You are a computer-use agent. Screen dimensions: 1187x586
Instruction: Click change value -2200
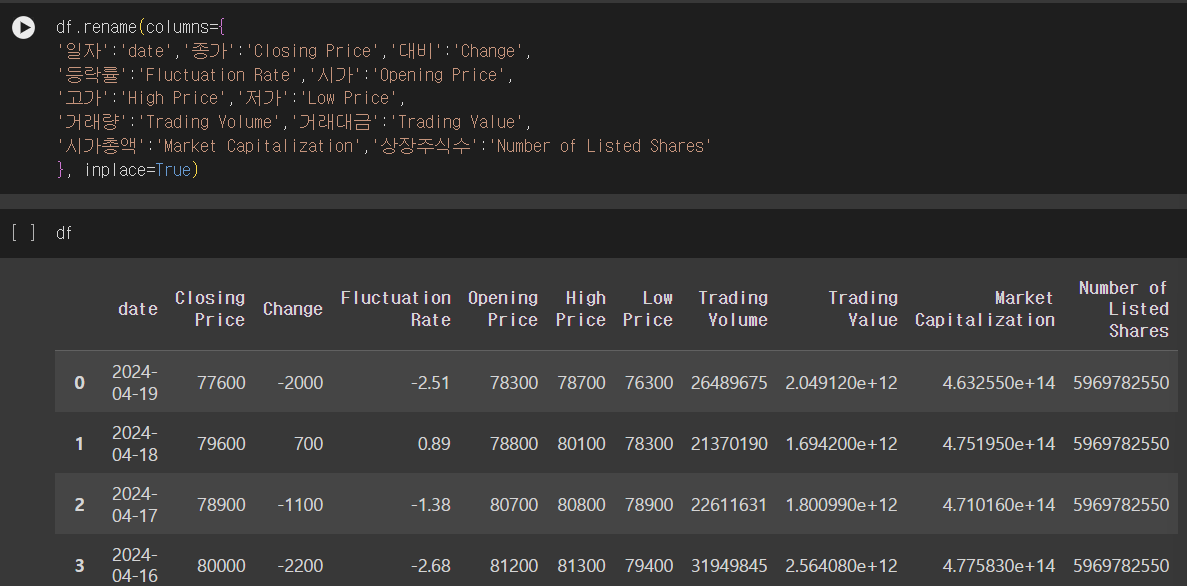pos(301,566)
